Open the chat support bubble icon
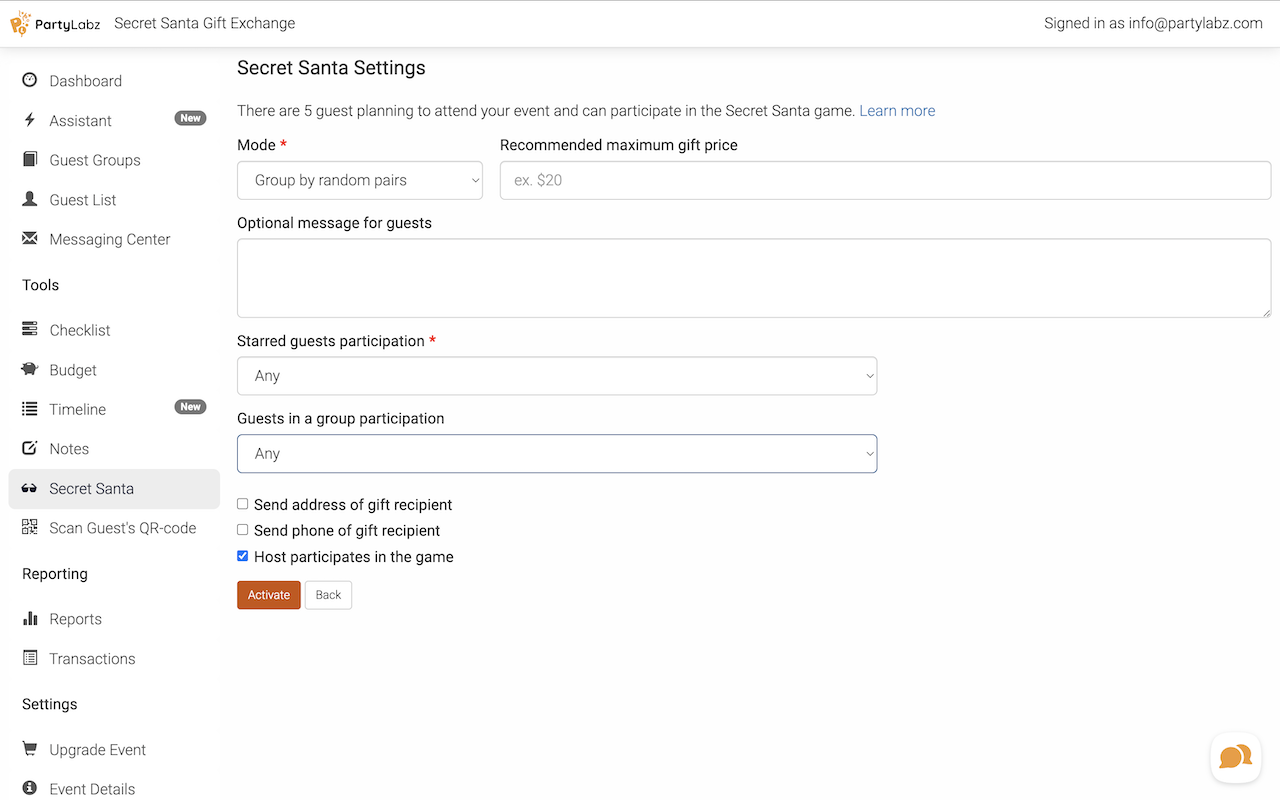 pyautogui.click(x=1235, y=757)
